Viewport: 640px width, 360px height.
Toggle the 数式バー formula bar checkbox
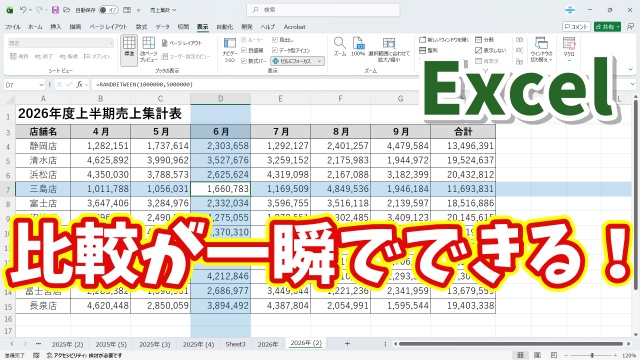(244, 61)
